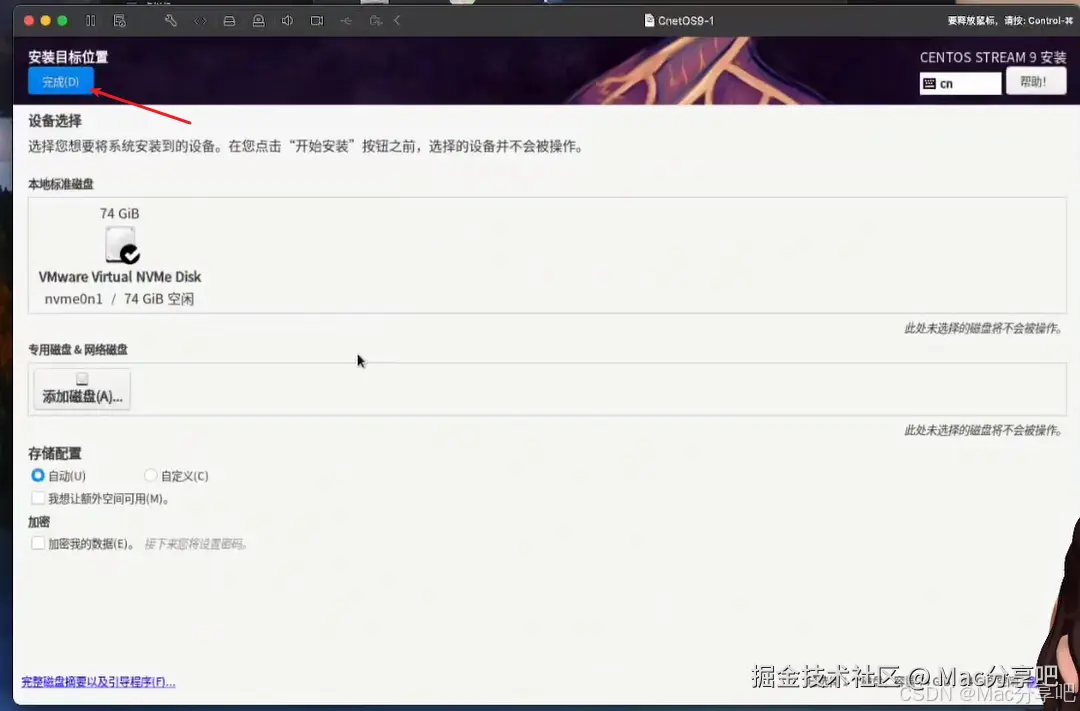Click the sound output icon
The width and height of the screenshot is (1080, 711).
(288, 20)
